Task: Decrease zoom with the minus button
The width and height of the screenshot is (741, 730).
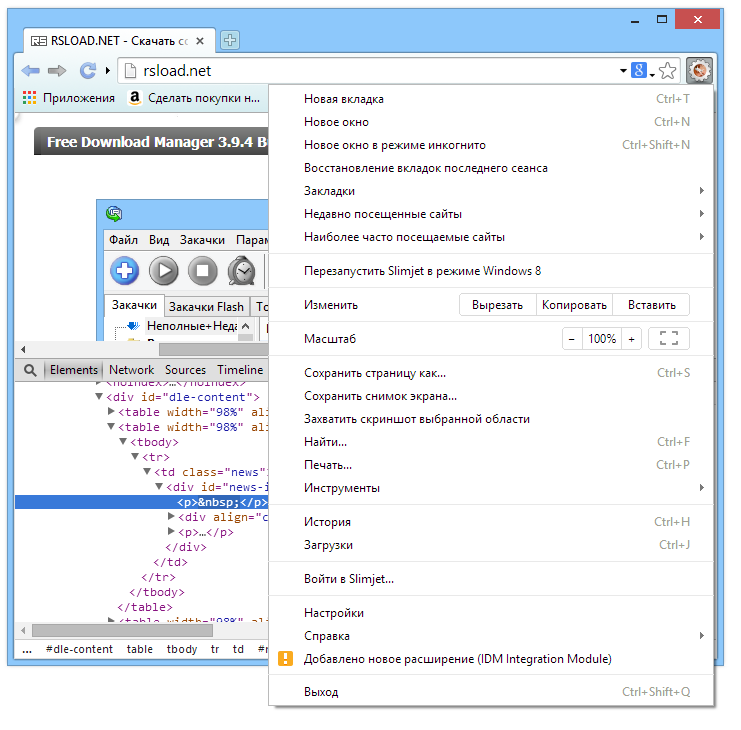Action: coord(572,339)
